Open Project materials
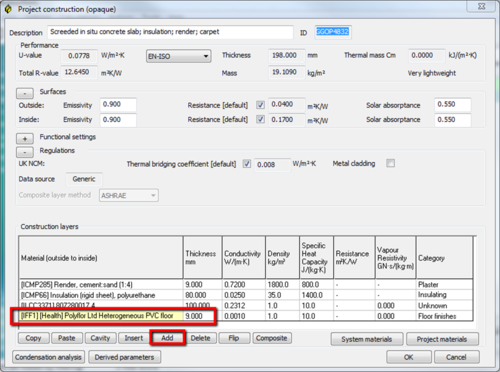Screen dimensions: 500x372 (442, 339)
